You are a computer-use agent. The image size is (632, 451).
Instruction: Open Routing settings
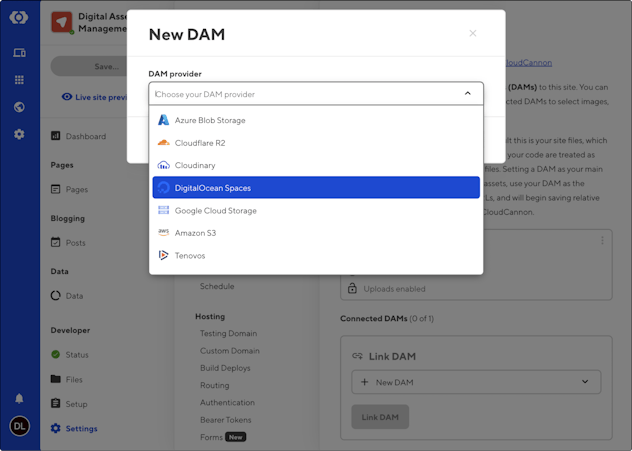pyautogui.click(x=215, y=385)
